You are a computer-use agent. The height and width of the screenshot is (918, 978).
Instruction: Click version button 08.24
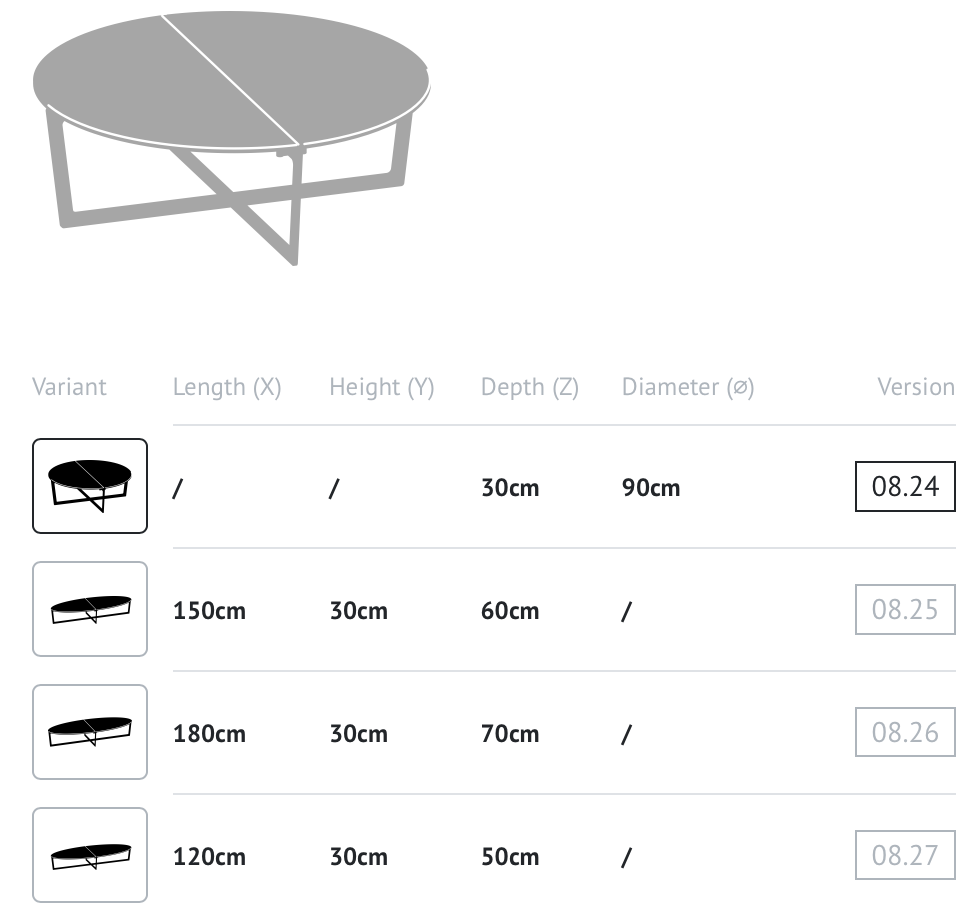[905, 486]
